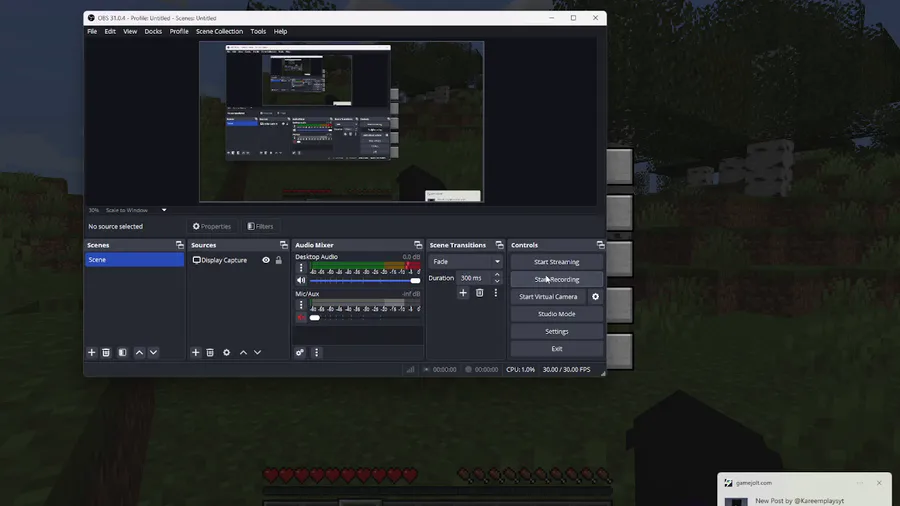
Task: Click the Properties button
Action: pos(212,227)
